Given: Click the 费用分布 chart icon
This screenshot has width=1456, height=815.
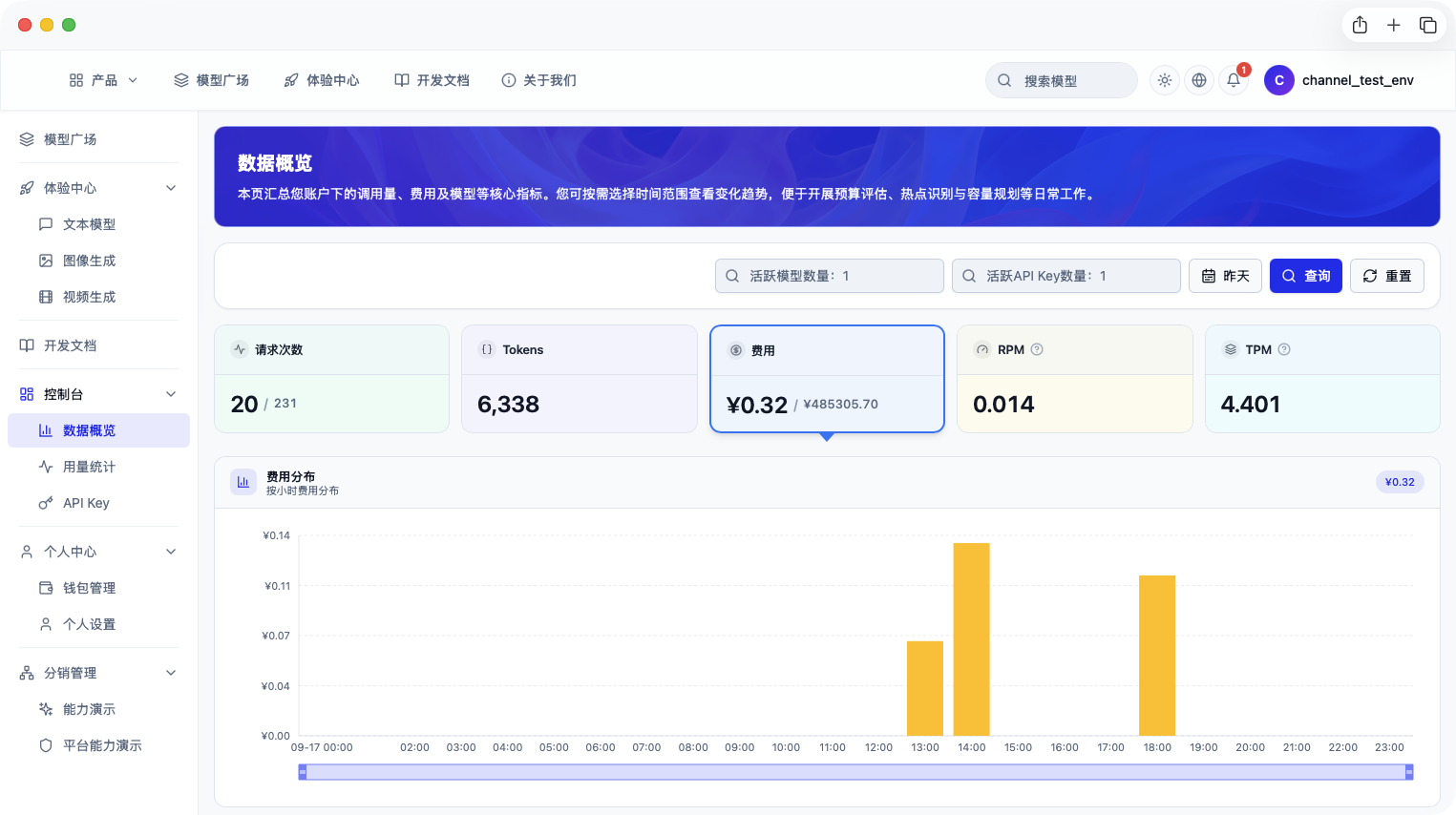Looking at the screenshot, I should [243, 483].
